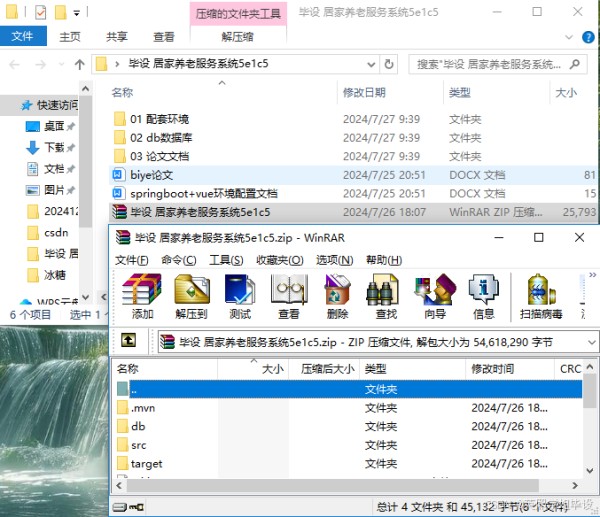Click the Extract To (解压到) toolbar icon

(191, 297)
